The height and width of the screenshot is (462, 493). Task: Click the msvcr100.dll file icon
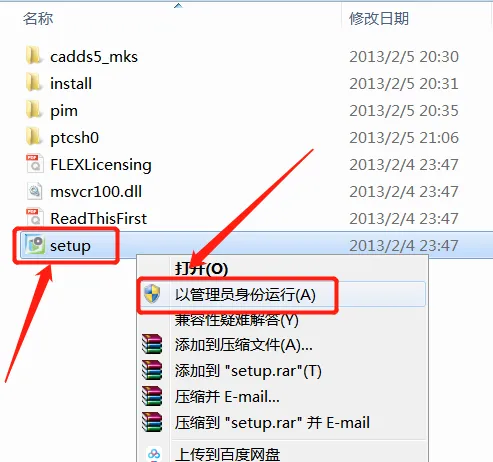pyautogui.click(x=34, y=191)
